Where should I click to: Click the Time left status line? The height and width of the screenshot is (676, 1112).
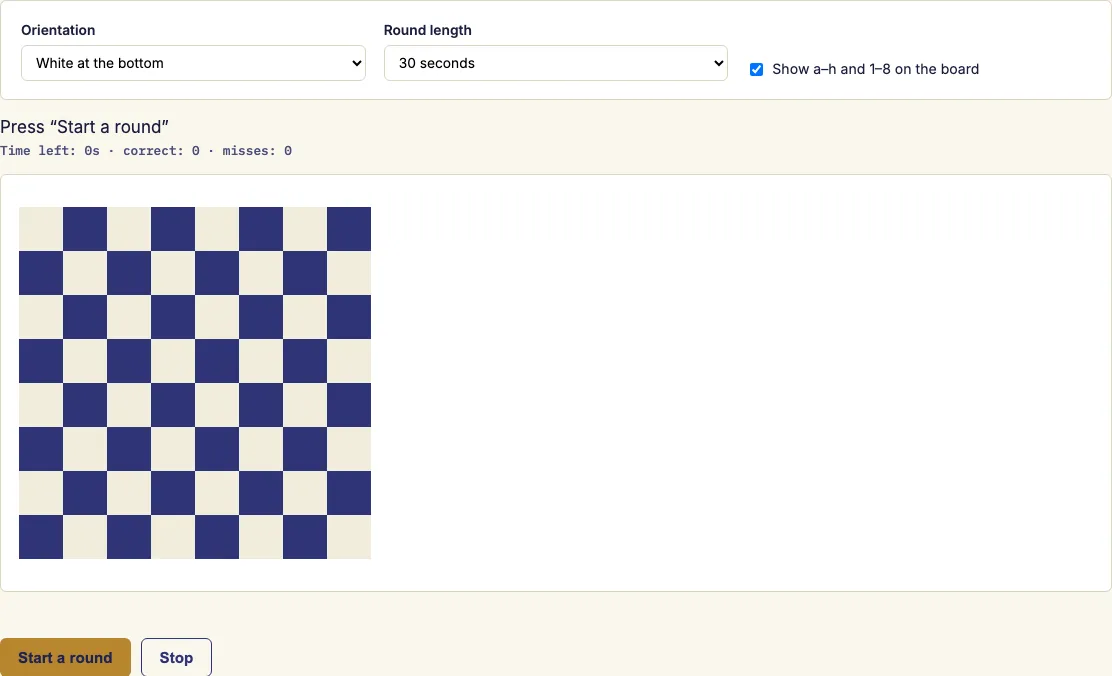146,150
